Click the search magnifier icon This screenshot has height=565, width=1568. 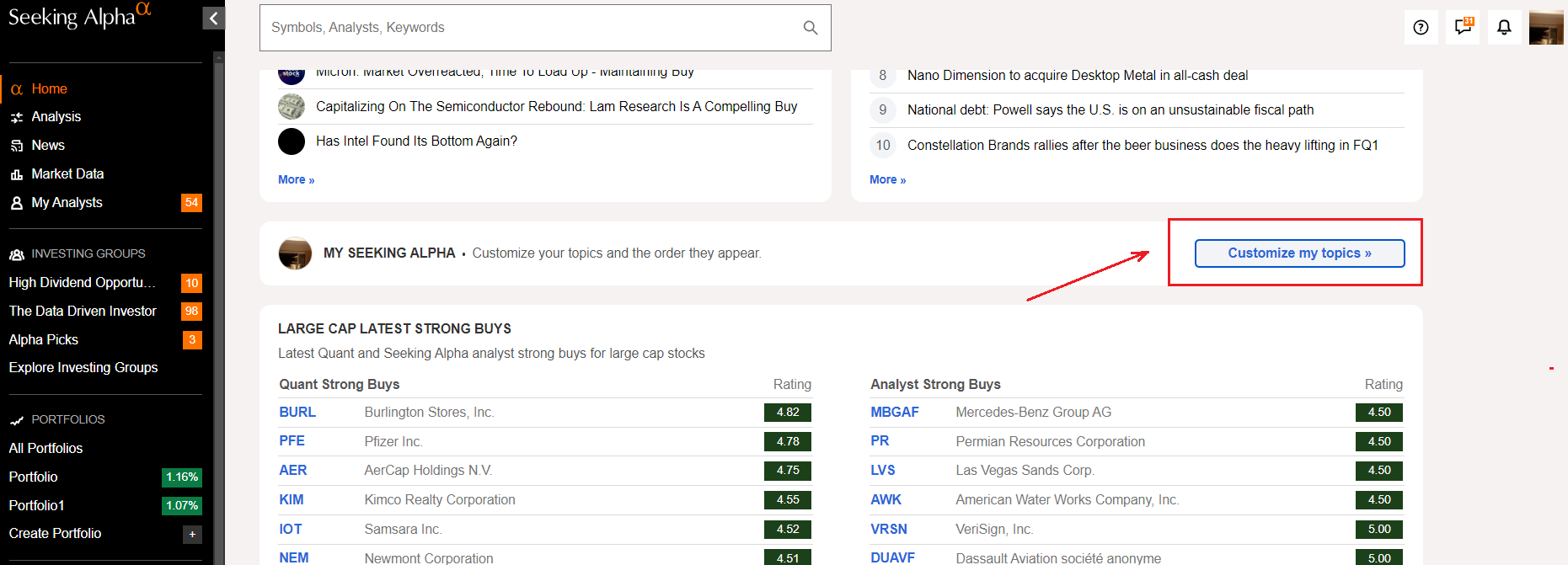pos(811,28)
